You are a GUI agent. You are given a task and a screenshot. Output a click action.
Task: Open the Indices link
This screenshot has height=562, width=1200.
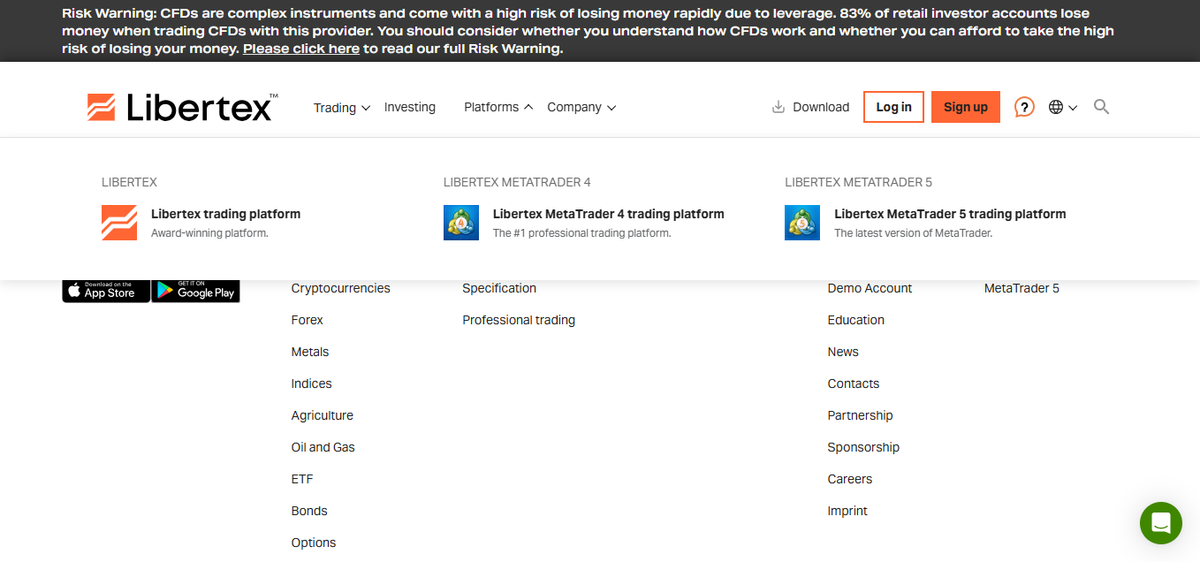(311, 384)
